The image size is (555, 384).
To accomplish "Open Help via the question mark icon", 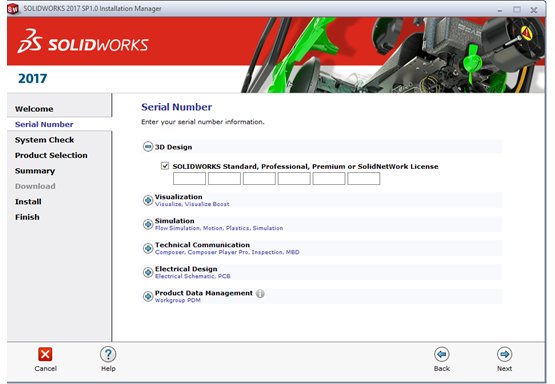I will (108, 354).
